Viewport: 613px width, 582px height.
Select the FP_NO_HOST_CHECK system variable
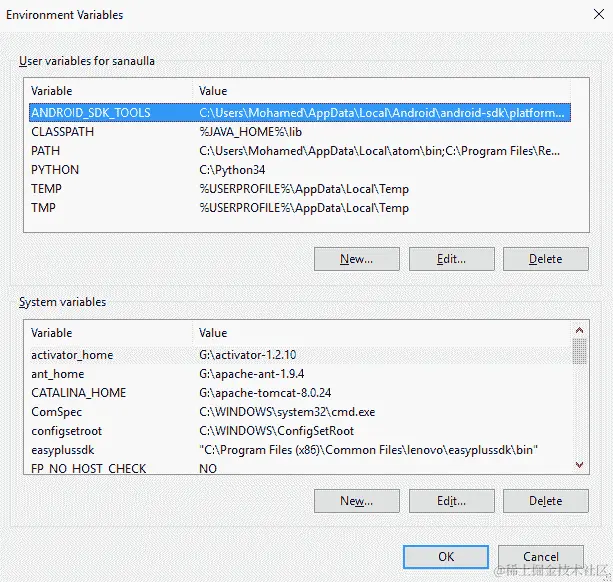coord(300,468)
